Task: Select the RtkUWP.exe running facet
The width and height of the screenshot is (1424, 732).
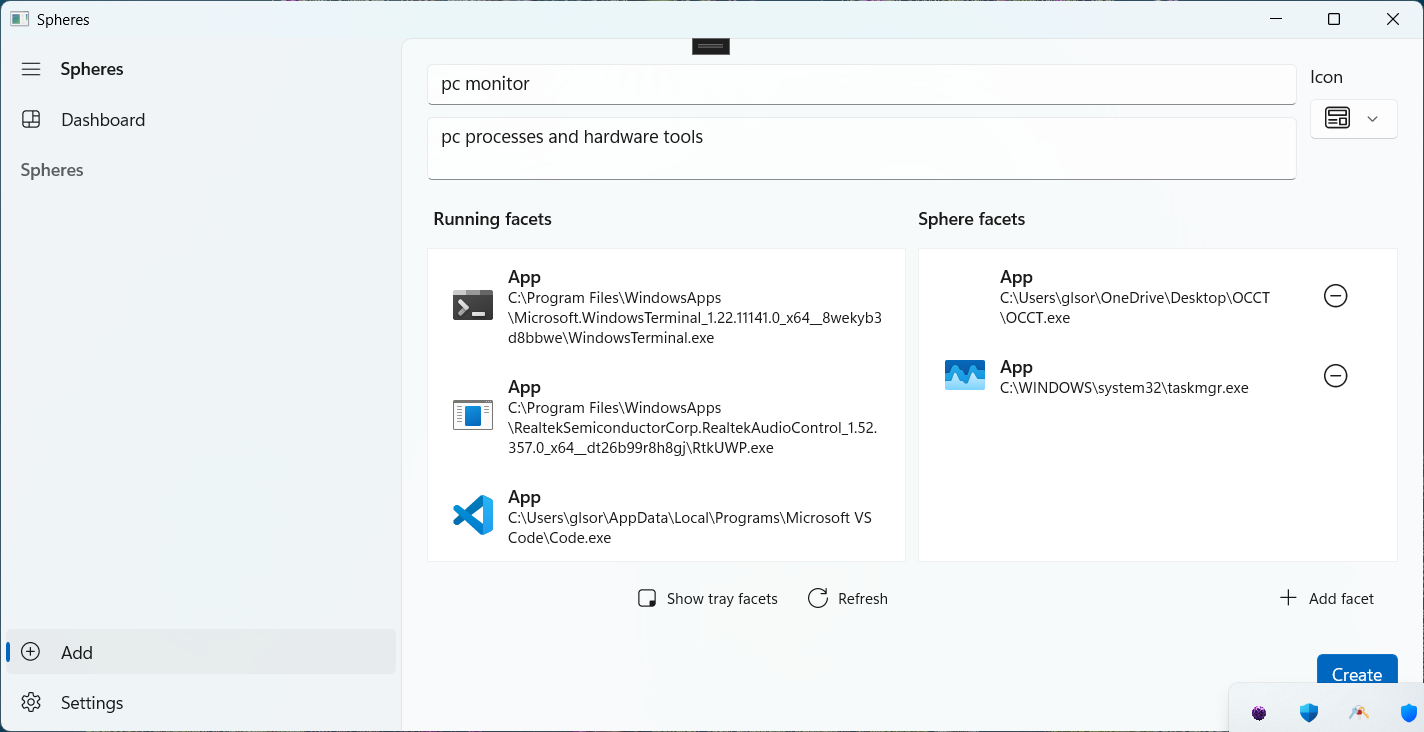Action: [x=666, y=417]
